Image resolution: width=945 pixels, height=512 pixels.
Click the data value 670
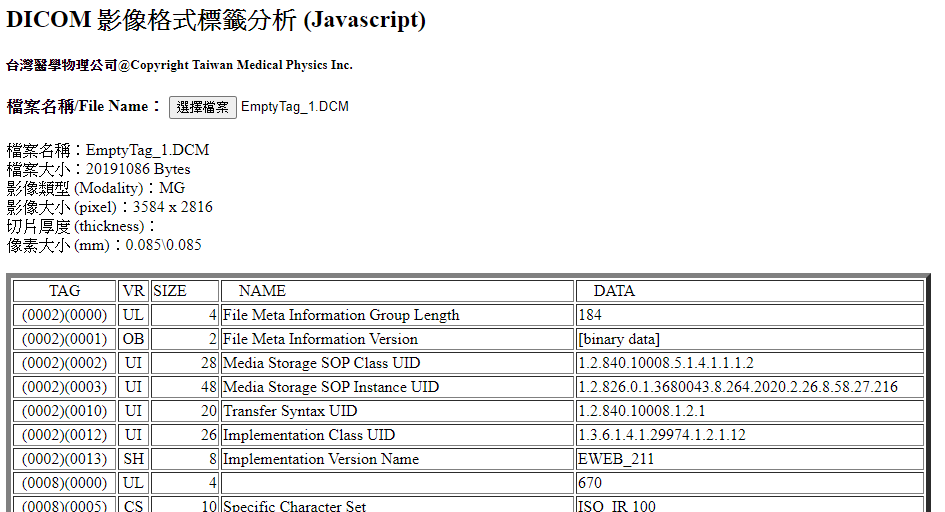(590, 483)
